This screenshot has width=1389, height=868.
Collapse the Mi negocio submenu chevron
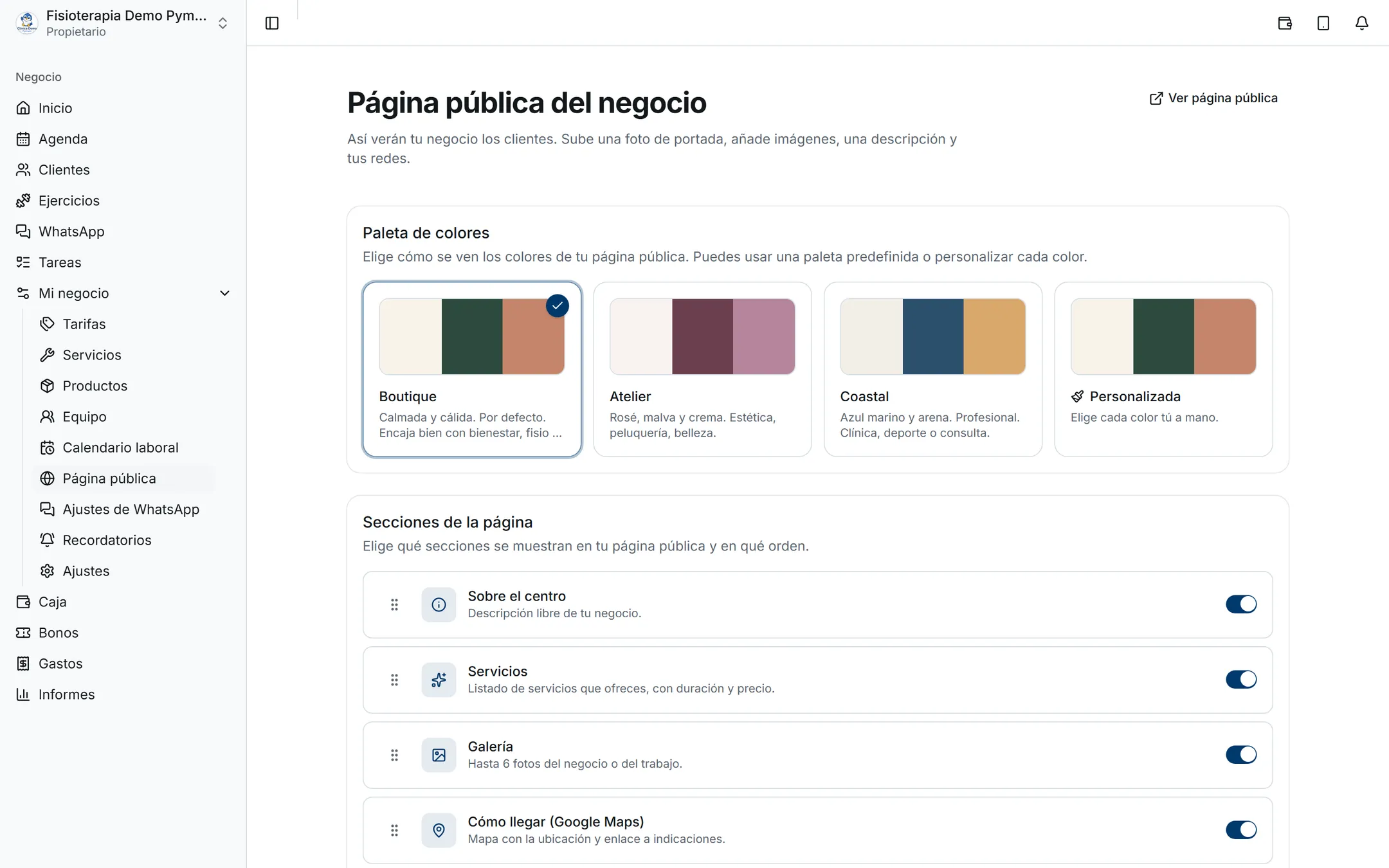[224, 293]
